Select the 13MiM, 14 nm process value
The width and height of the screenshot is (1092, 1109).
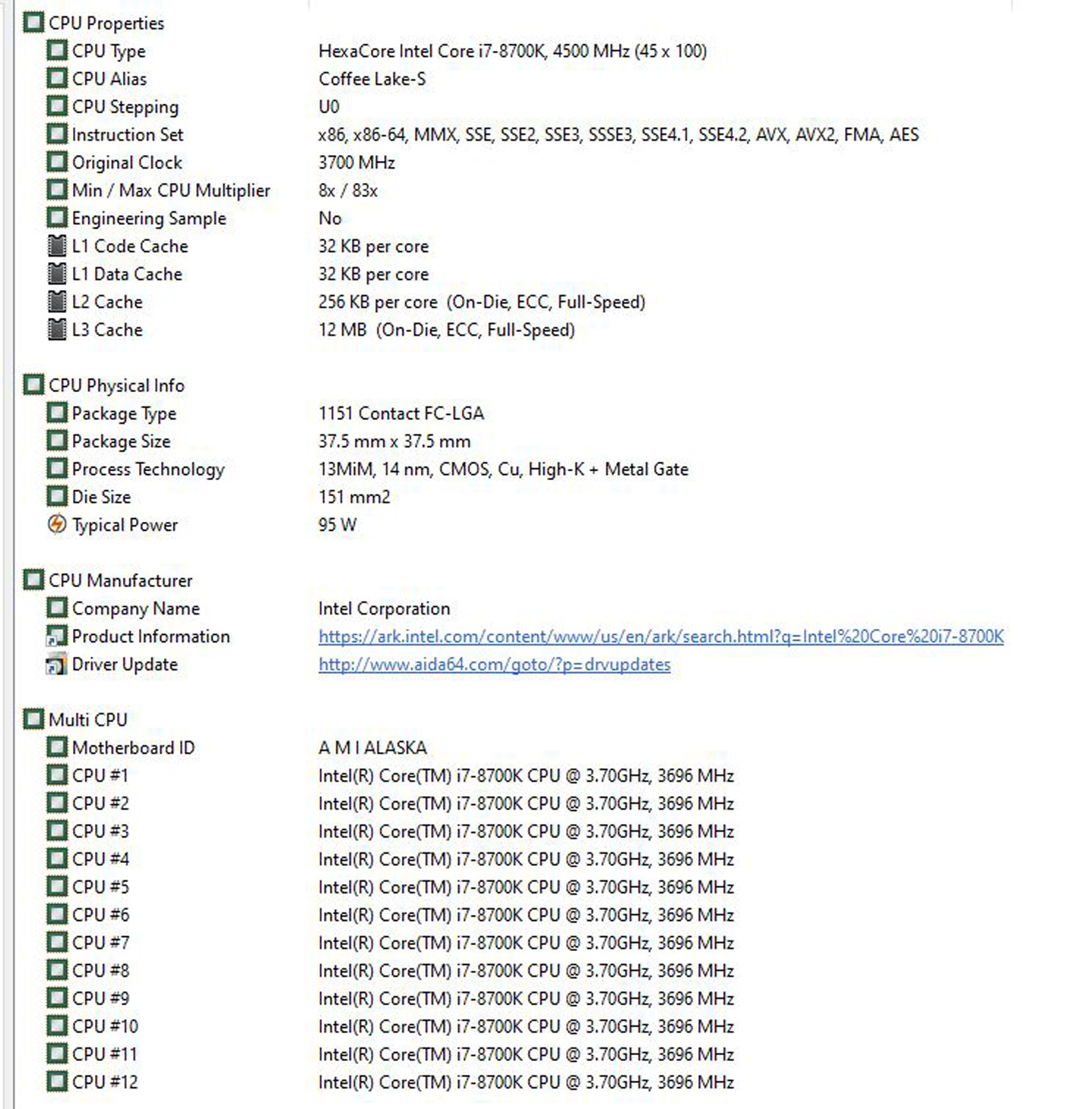(x=503, y=469)
